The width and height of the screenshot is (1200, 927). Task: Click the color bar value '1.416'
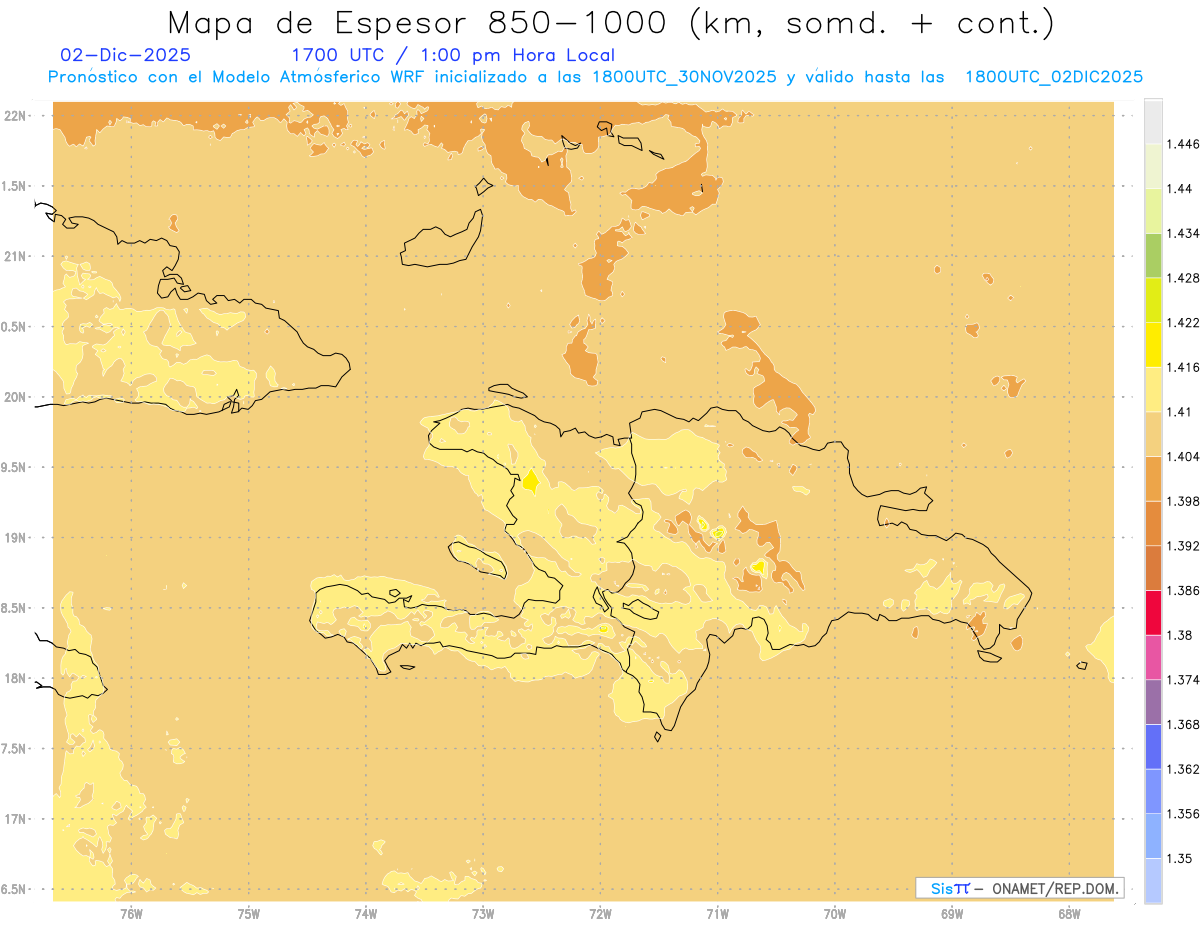pyautogui.click(x=1183, y=367)
